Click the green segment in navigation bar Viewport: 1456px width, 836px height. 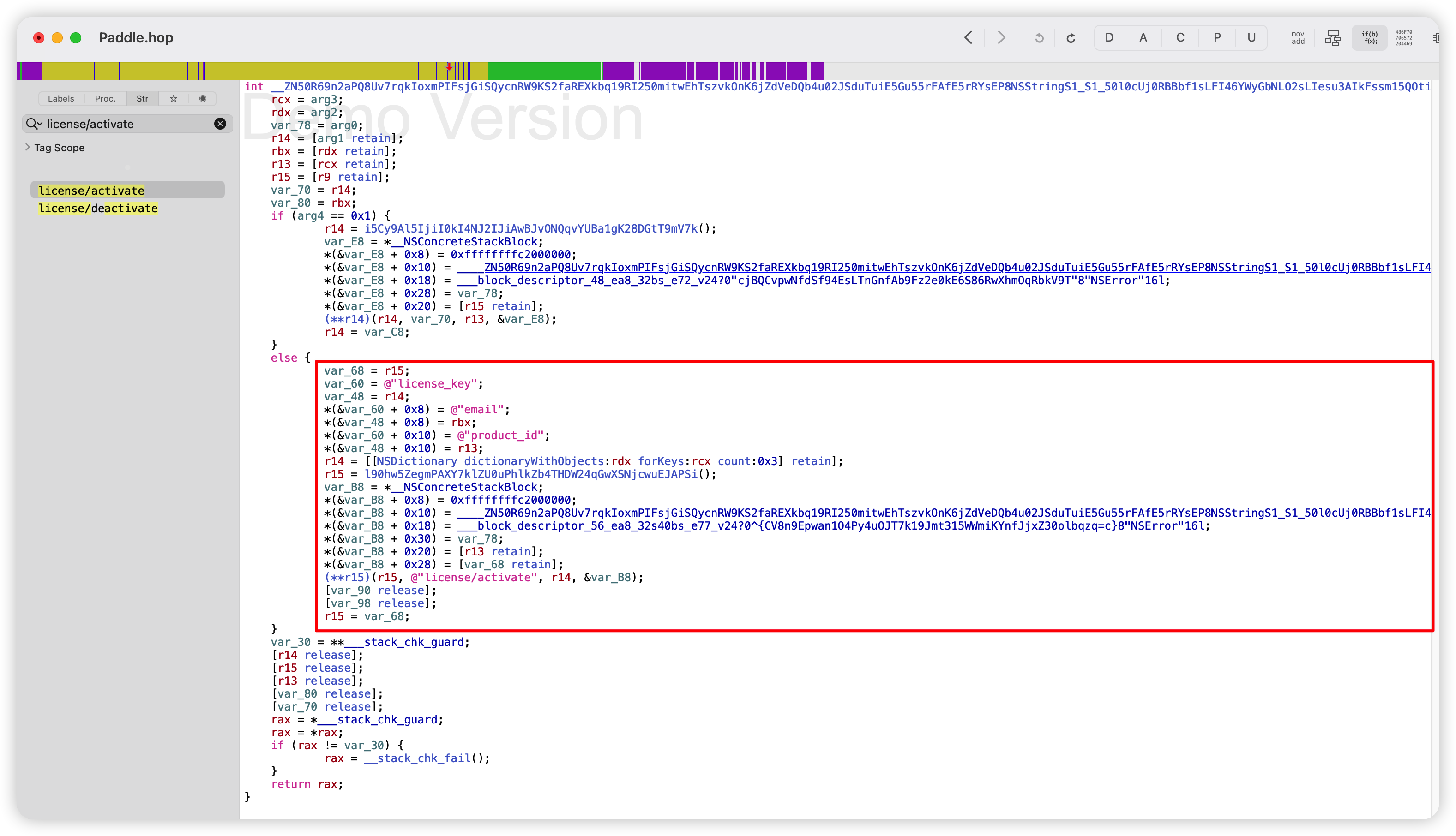(544, 71)
